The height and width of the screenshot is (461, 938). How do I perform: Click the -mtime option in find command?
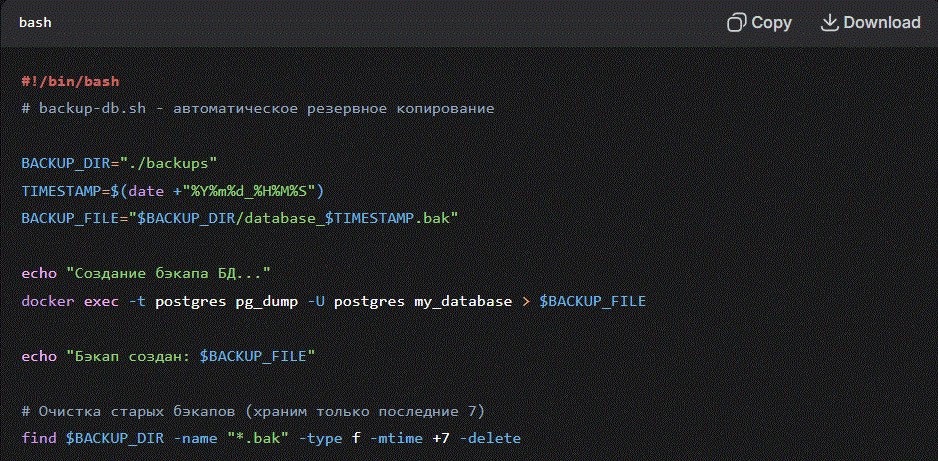point(396,438)
